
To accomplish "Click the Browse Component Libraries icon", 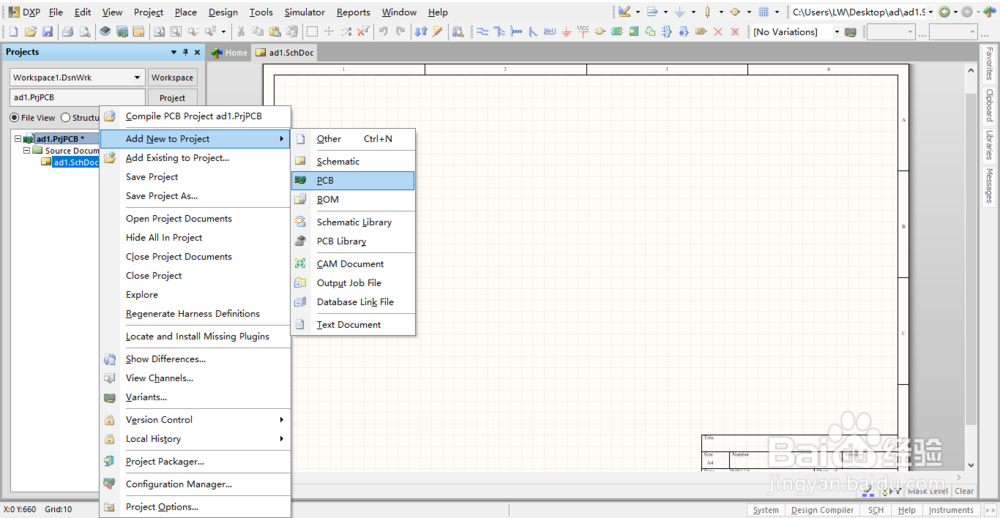I will tap(458, 31).
